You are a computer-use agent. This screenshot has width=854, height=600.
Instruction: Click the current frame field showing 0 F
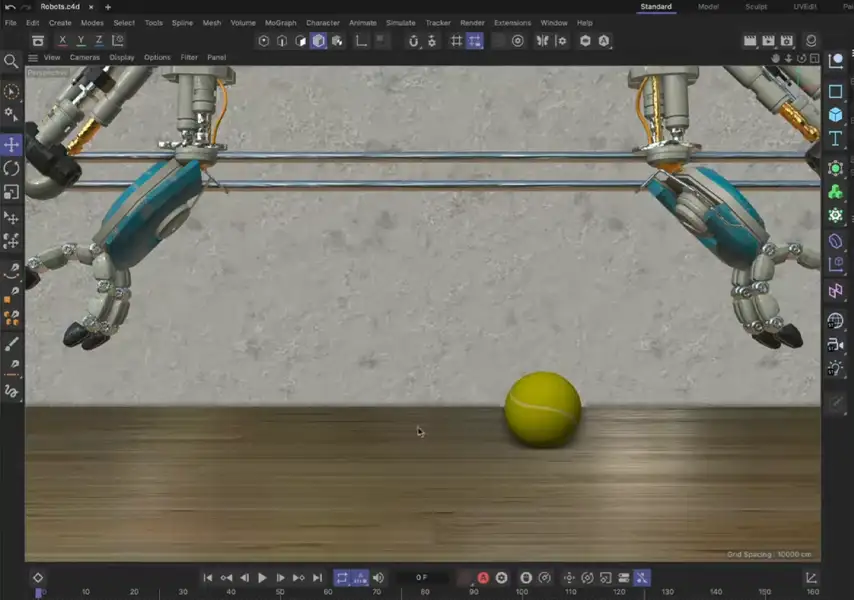pos(422,578)
